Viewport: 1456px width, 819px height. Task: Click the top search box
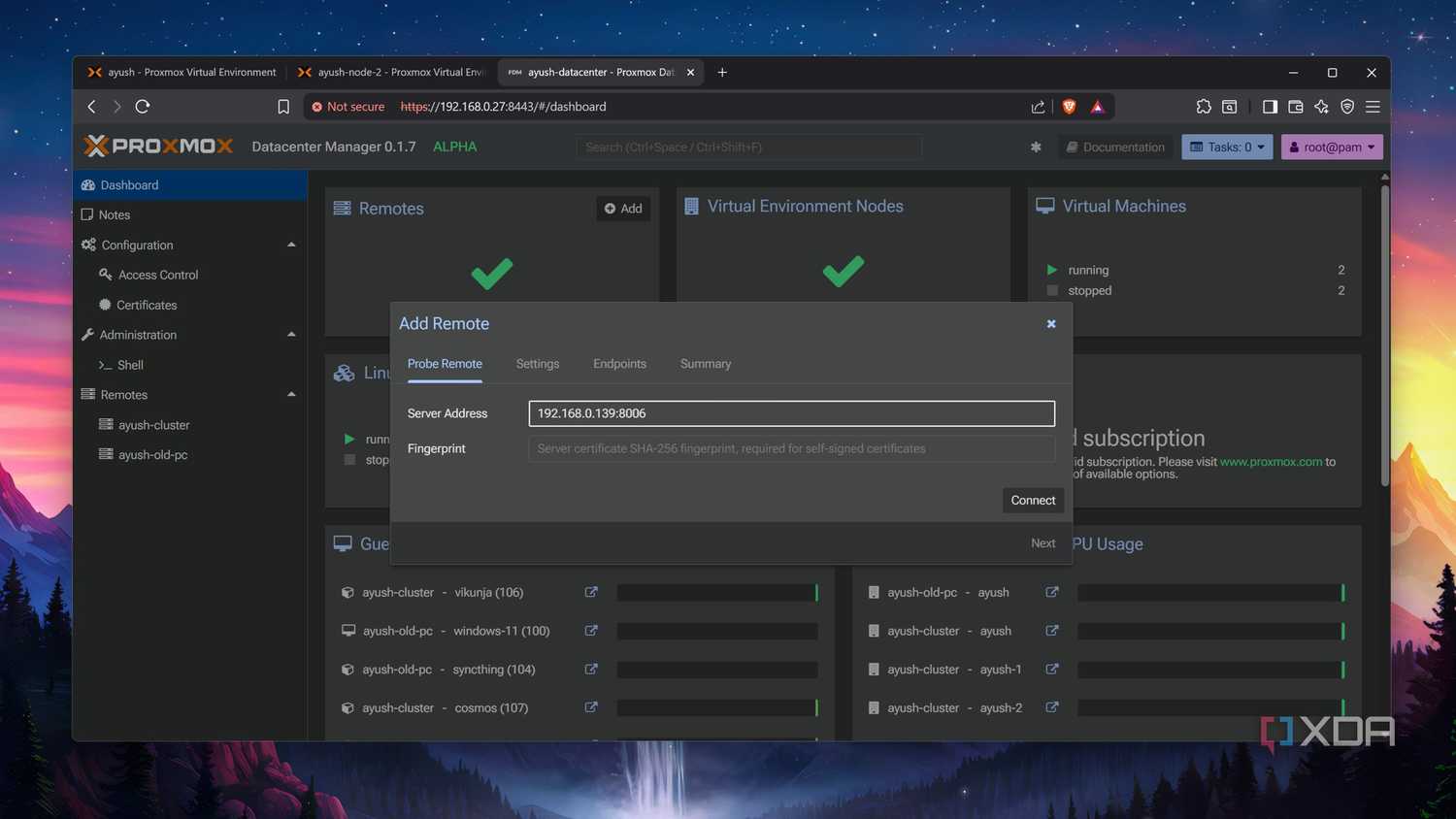748,147
